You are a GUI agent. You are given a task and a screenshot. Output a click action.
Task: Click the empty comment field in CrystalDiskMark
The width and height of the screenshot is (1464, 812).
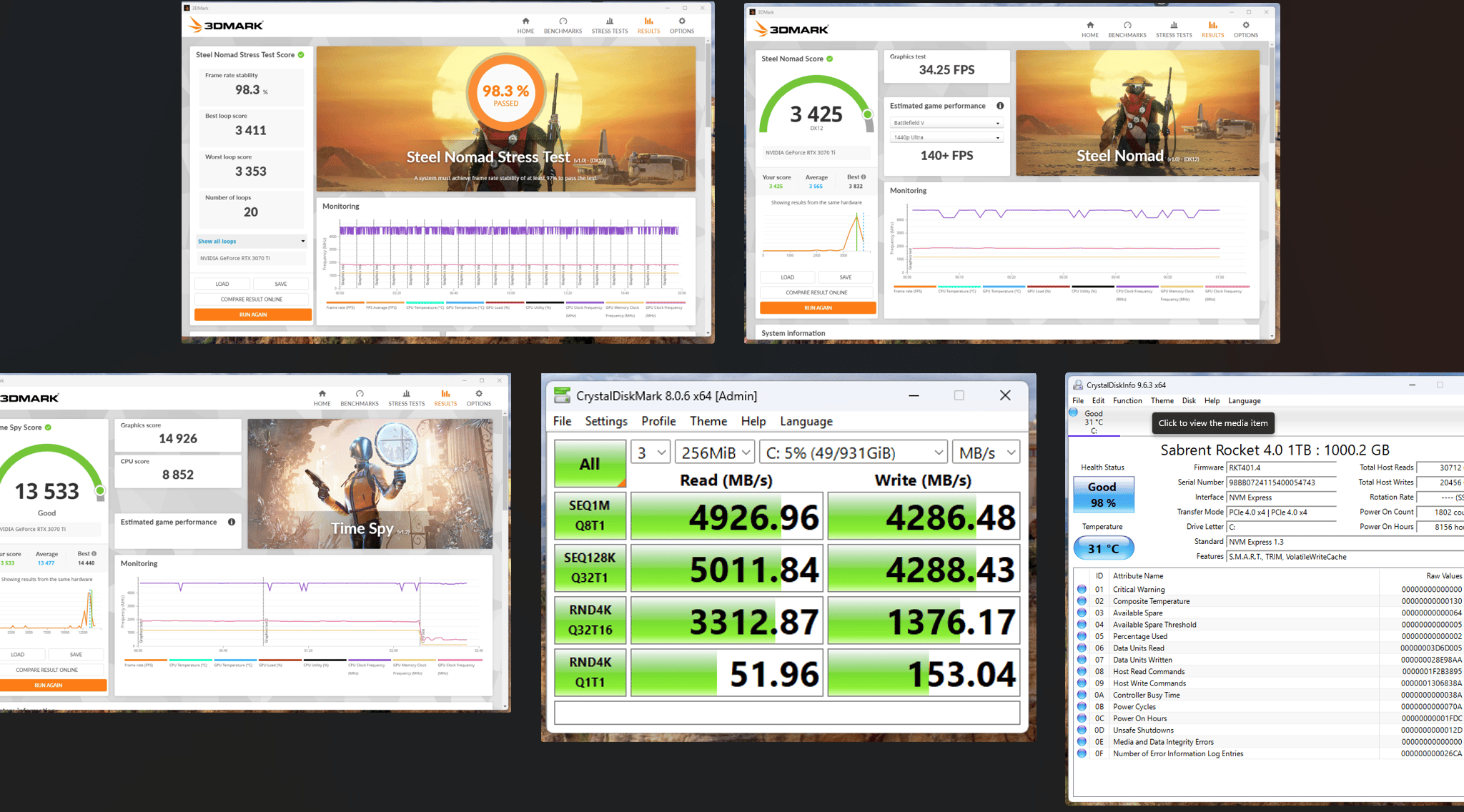point(787,713)
